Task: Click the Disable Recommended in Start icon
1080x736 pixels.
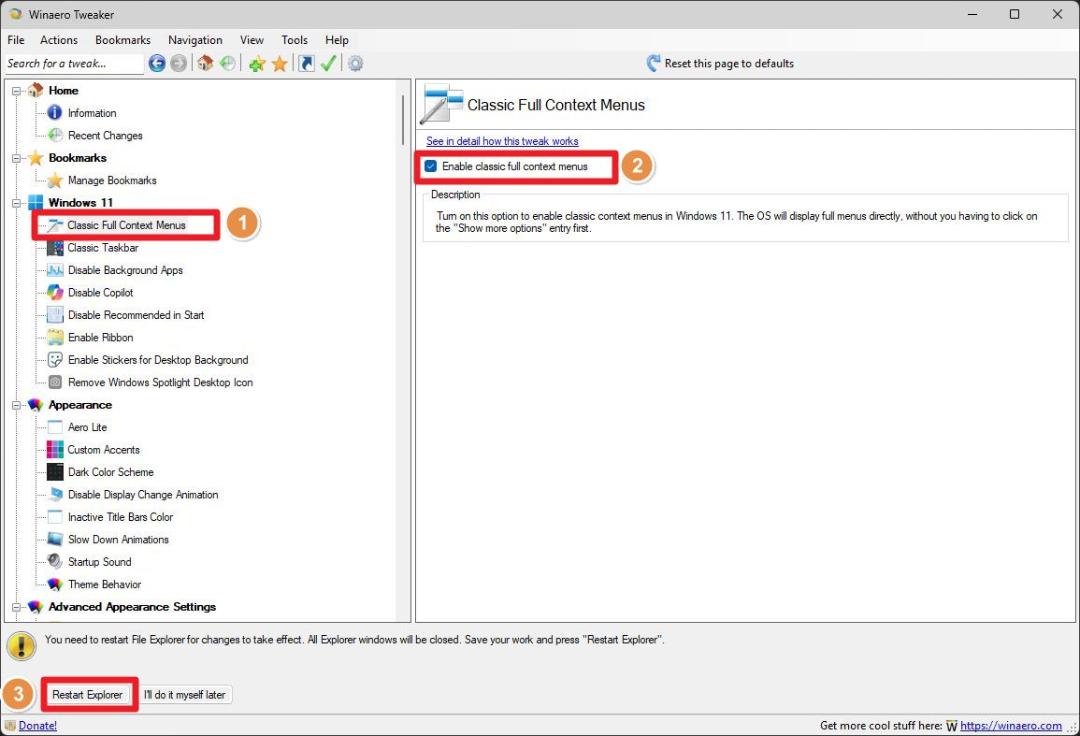Action: click(54, 315)
